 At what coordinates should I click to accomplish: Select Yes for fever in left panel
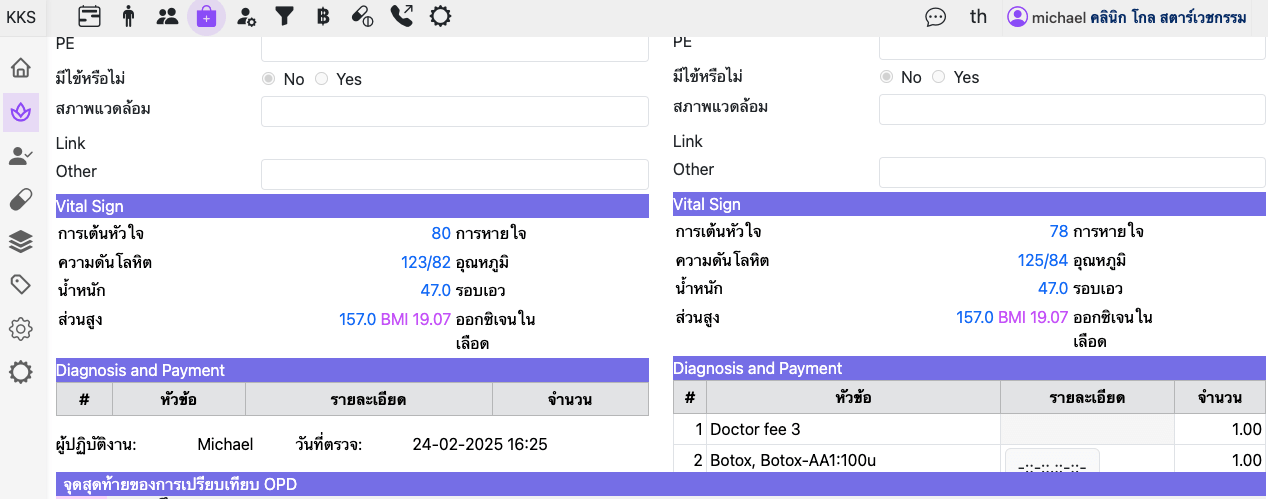[x=322, y=79]
